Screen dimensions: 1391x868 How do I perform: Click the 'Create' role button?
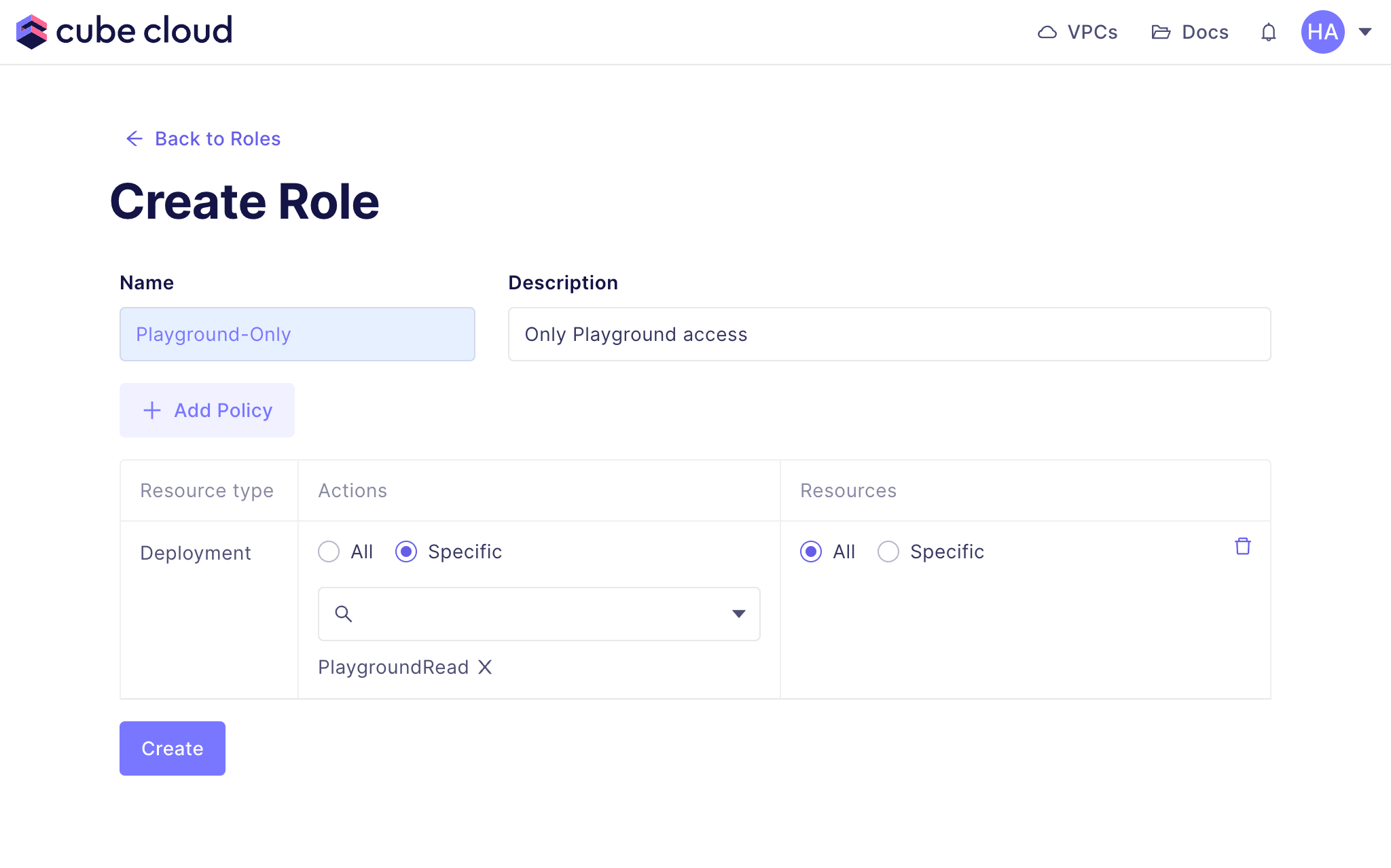(x=172, y=748)
